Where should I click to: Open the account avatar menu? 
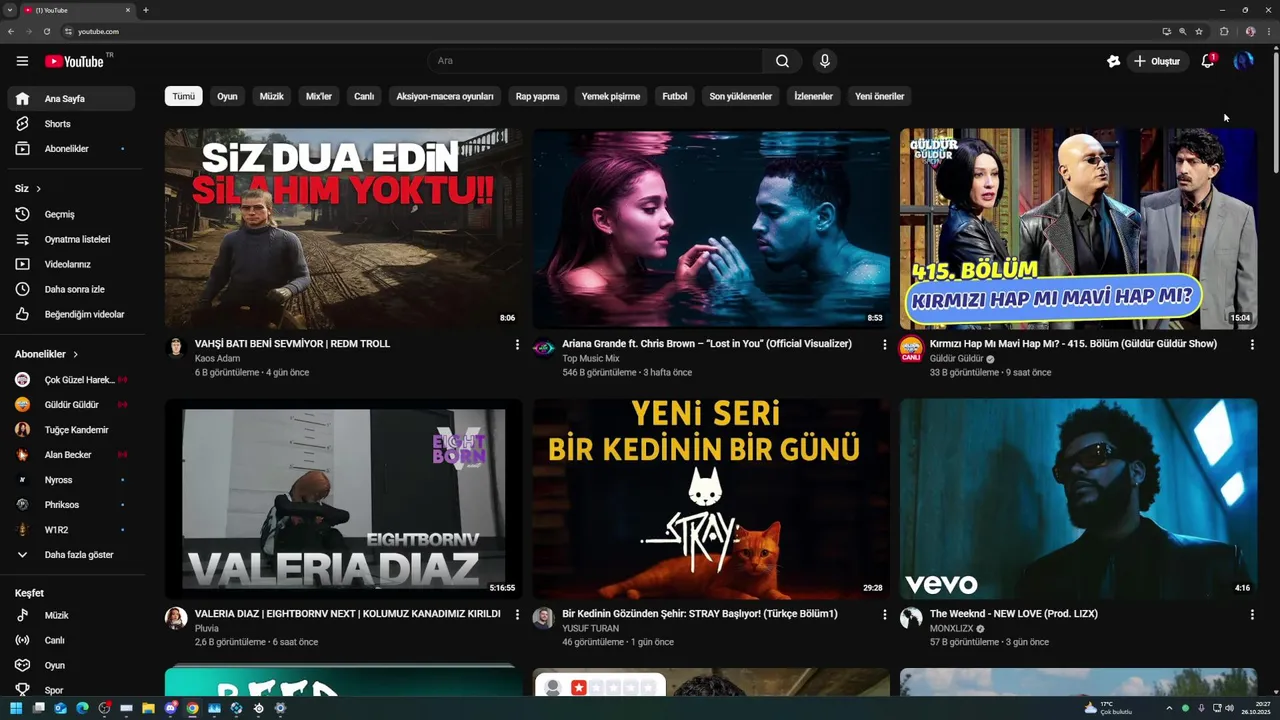point(1243,61)
